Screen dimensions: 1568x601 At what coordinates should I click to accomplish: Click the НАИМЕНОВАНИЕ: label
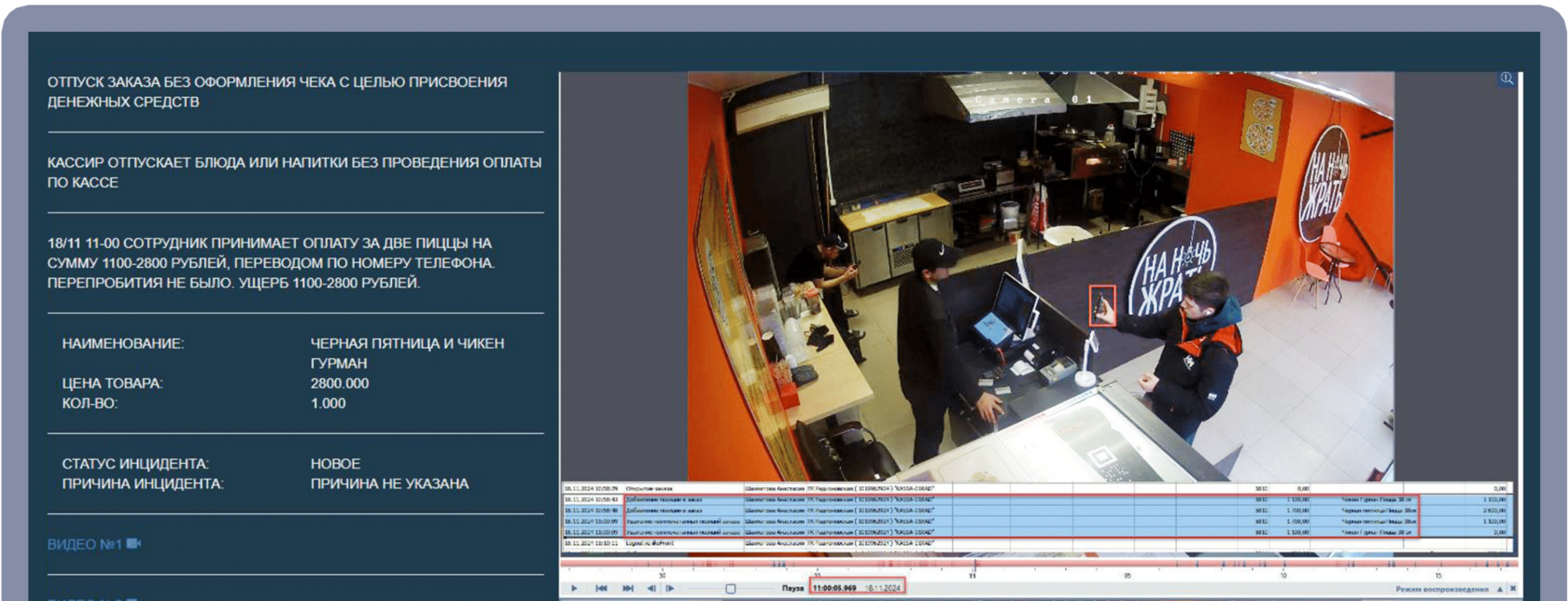[x=123, y=343]
